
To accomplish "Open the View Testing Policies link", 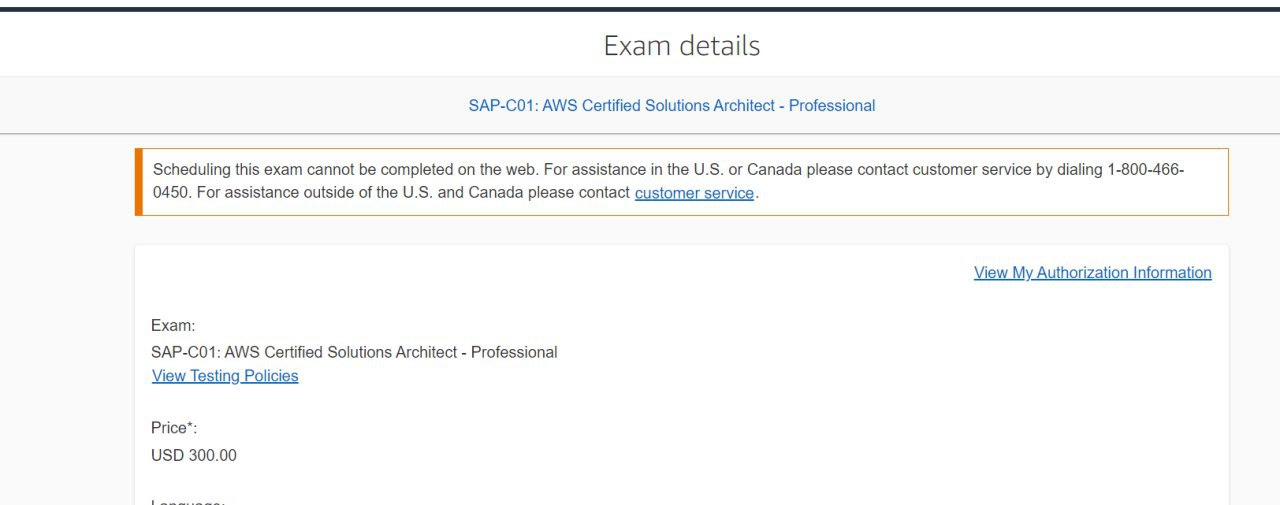I will coord(225,376).
